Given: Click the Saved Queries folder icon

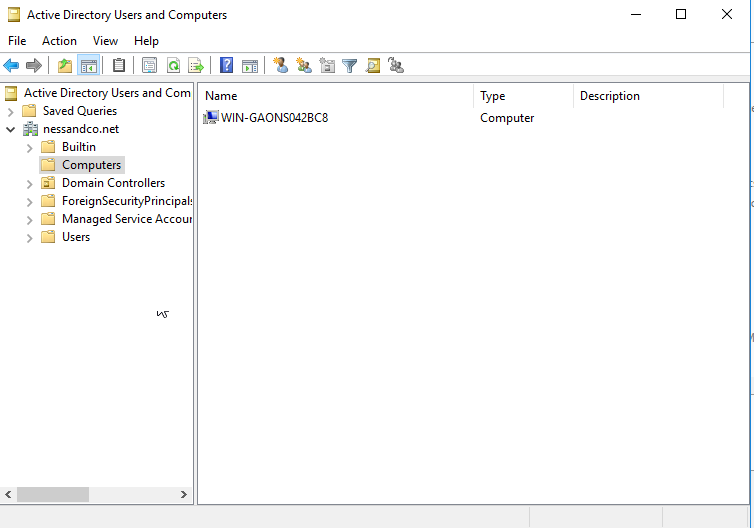Looking at the screenshot, I should 29,111.
